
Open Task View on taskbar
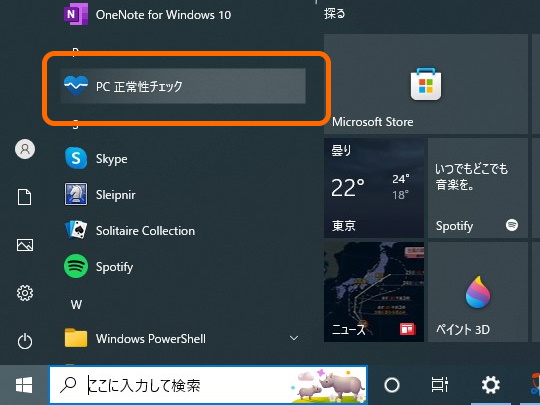tap(440, 385)
